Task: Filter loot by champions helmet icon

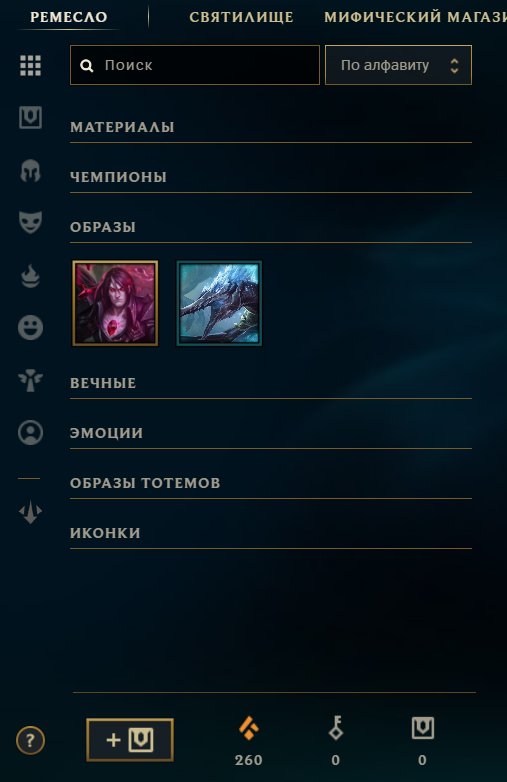Action: 30,171
